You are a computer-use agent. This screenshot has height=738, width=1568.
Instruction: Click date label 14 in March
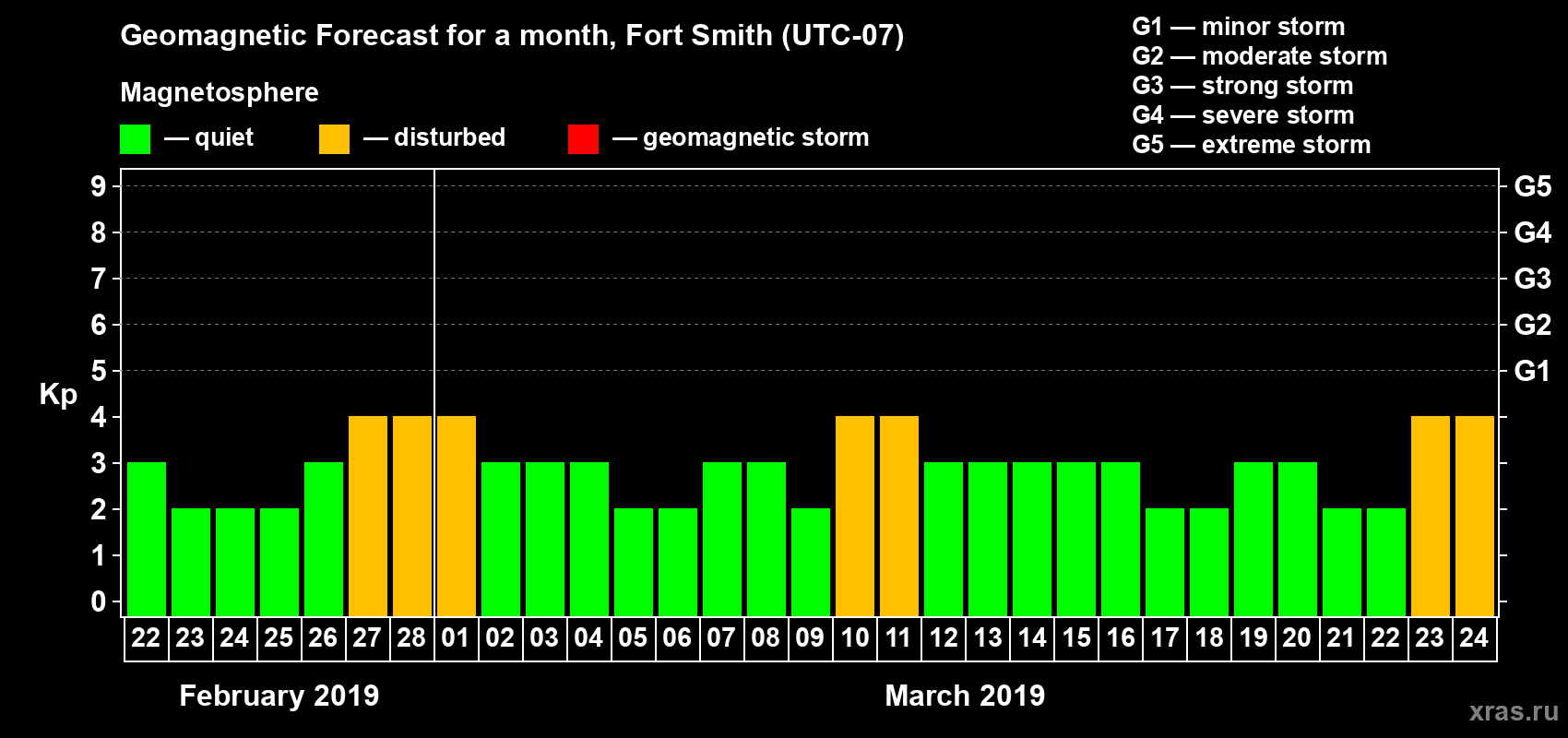(1032, 638)
